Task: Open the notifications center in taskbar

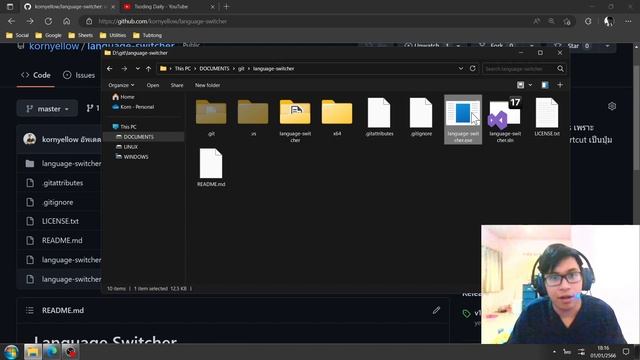Action: (626, 351)
